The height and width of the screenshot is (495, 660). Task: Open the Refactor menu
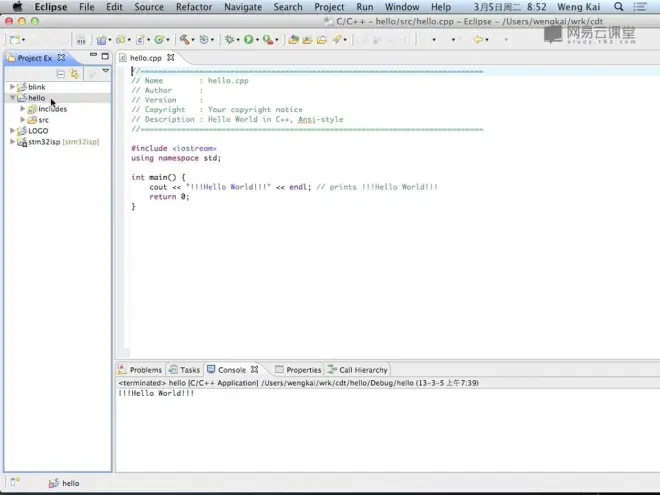(194, 7)
